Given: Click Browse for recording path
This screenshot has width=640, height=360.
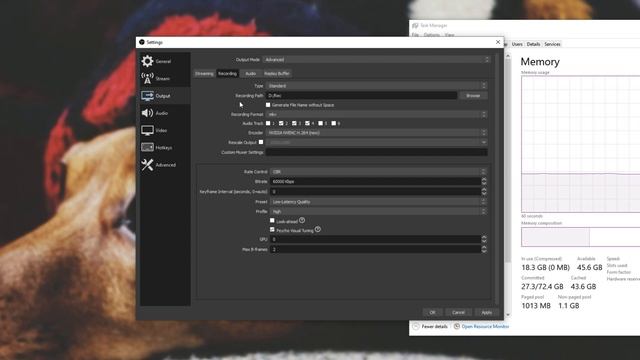Looking at the screenshot, I should click(x=473, y=96).
